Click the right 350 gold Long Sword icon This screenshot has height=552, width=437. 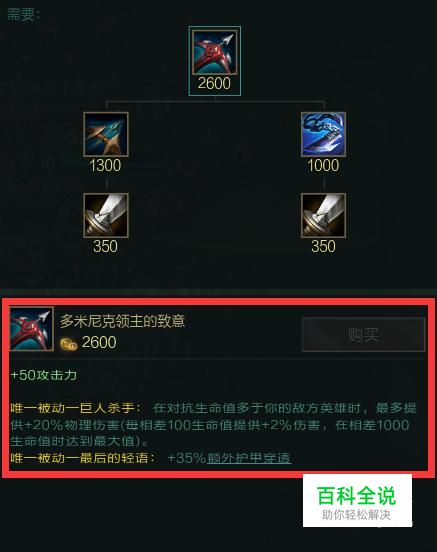coord(323,215)
